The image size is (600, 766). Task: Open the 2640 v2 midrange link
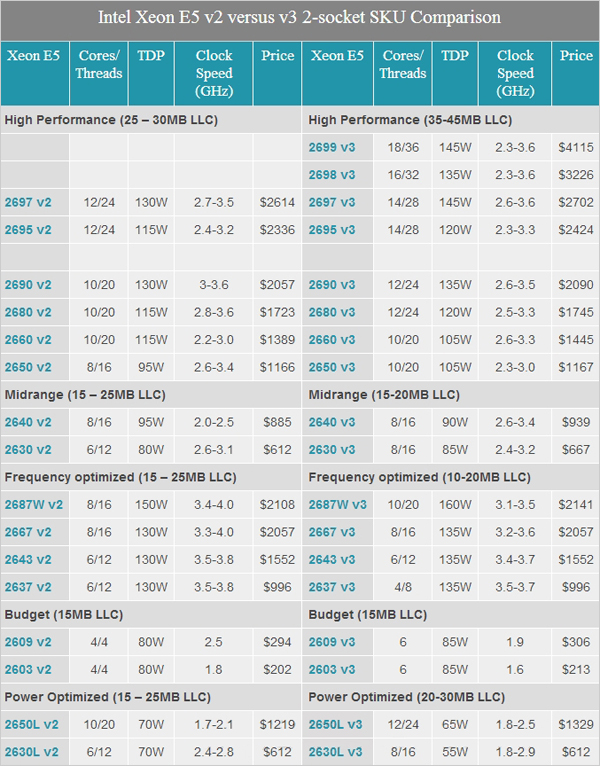pyautogui.click(x=28, y=422)
